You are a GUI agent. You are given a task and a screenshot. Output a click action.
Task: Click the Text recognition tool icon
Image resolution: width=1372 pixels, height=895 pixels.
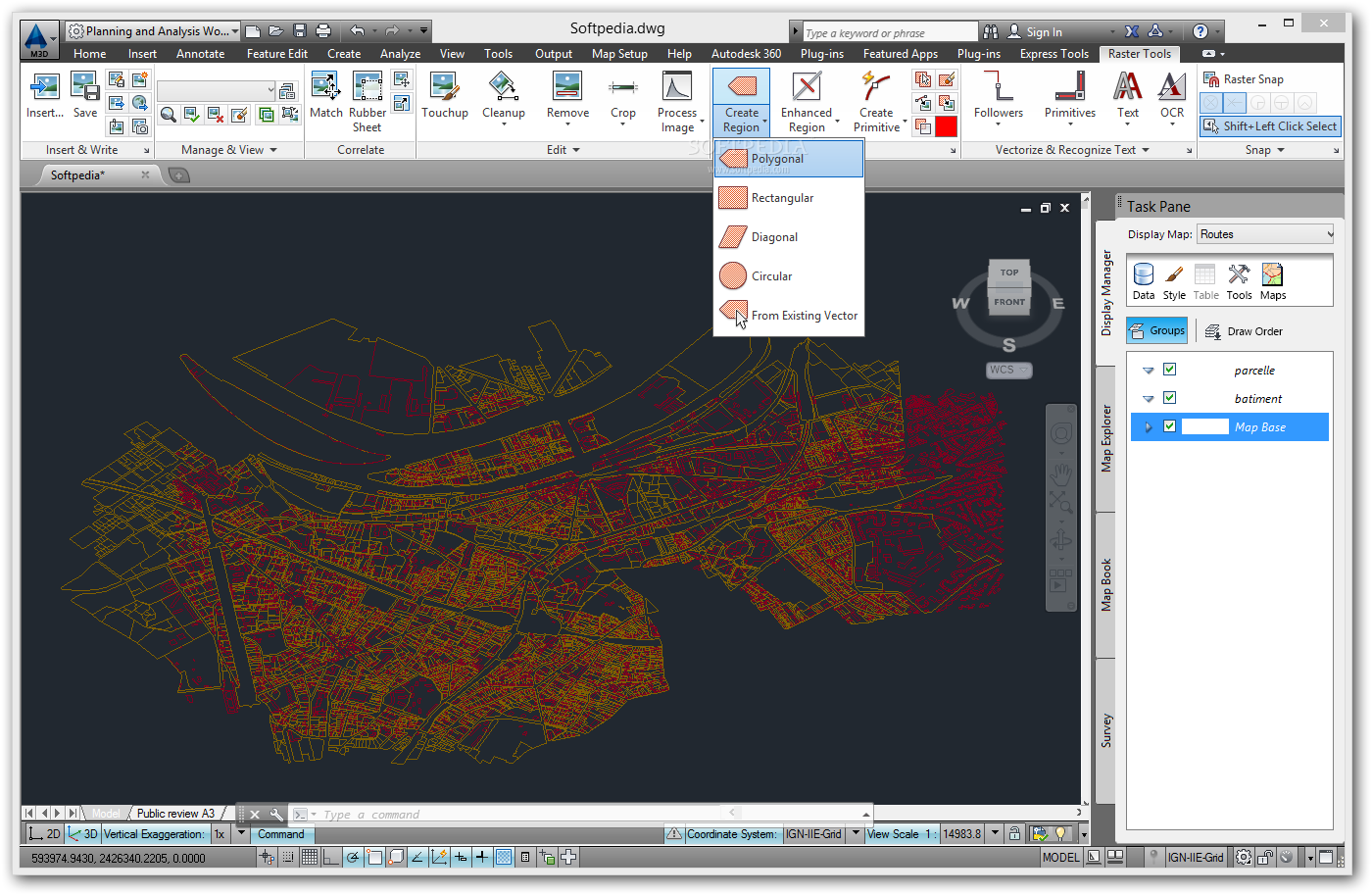click(x=1128, y=87)
